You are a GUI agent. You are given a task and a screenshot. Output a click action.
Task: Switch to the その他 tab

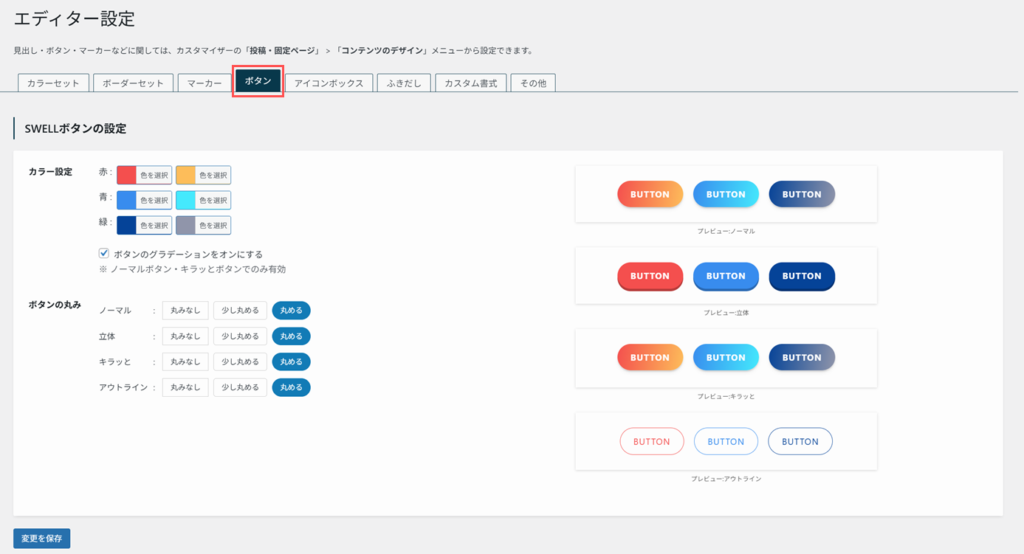[532, 83]
